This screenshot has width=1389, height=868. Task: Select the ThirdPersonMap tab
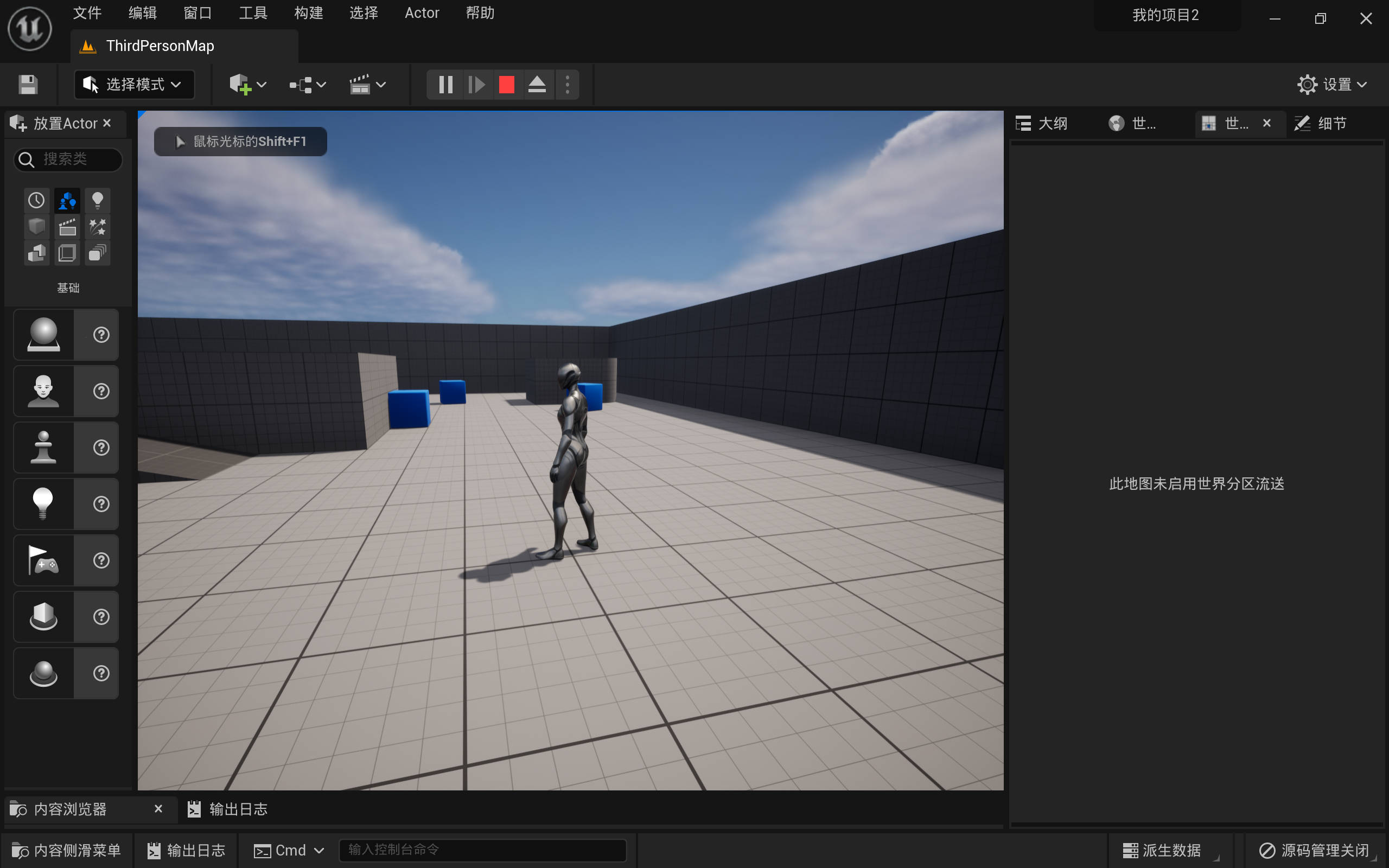pyautogui.click(x=184, y=46)
